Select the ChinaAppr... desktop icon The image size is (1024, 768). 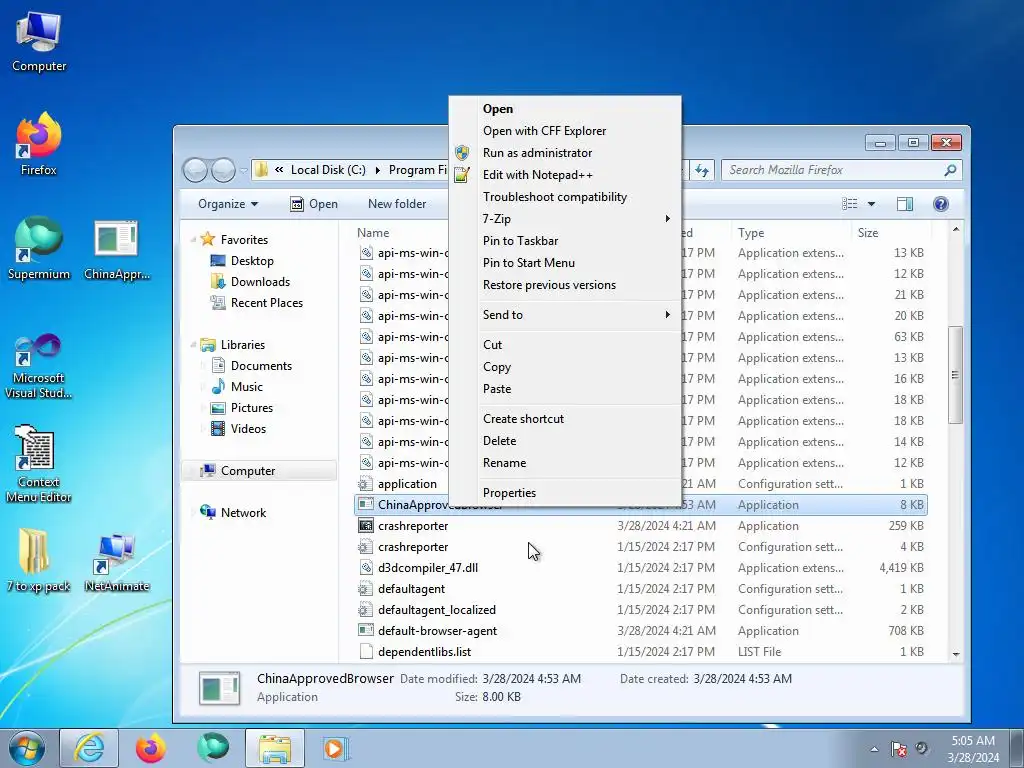point(116,249)
